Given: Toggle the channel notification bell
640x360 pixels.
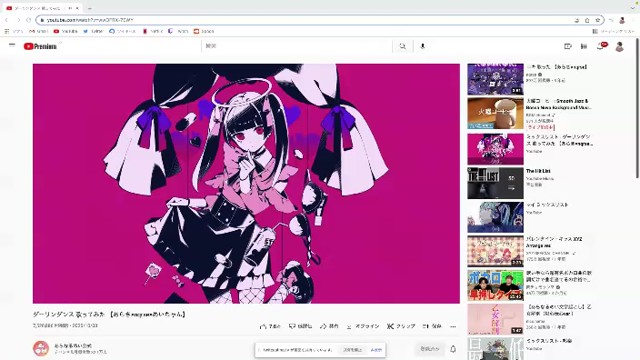Looking at the screenshot, I should (453, 349).
